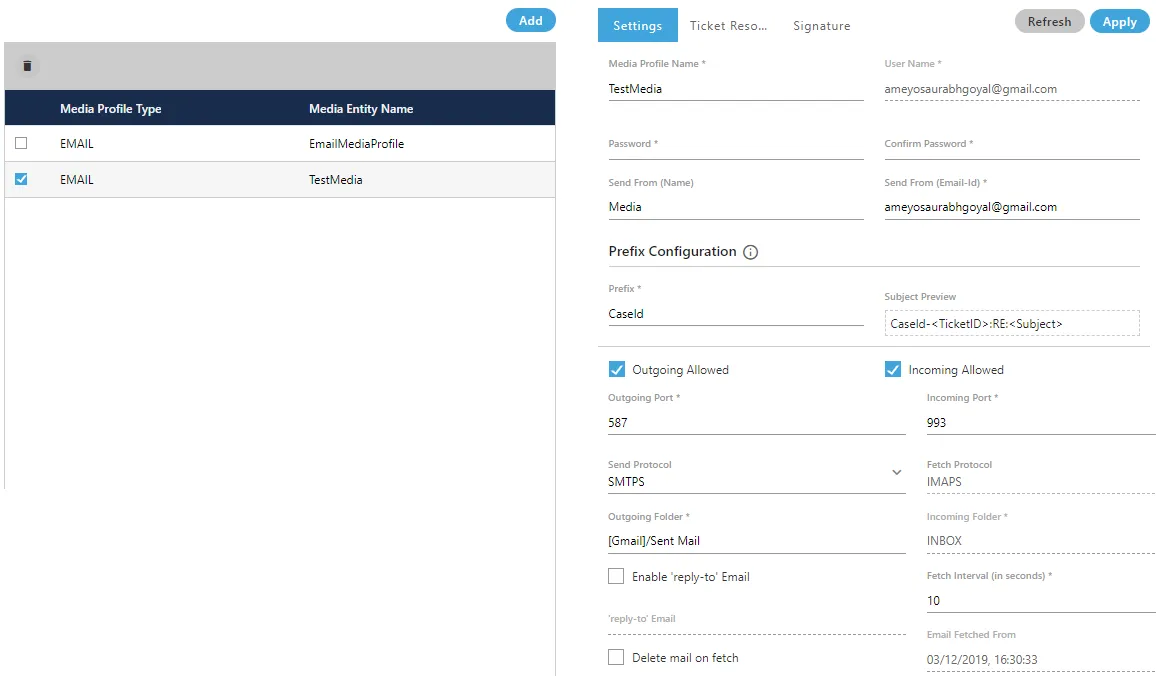
Task: Open the Ticket Reso... tab
Action: tap(728, 26)
